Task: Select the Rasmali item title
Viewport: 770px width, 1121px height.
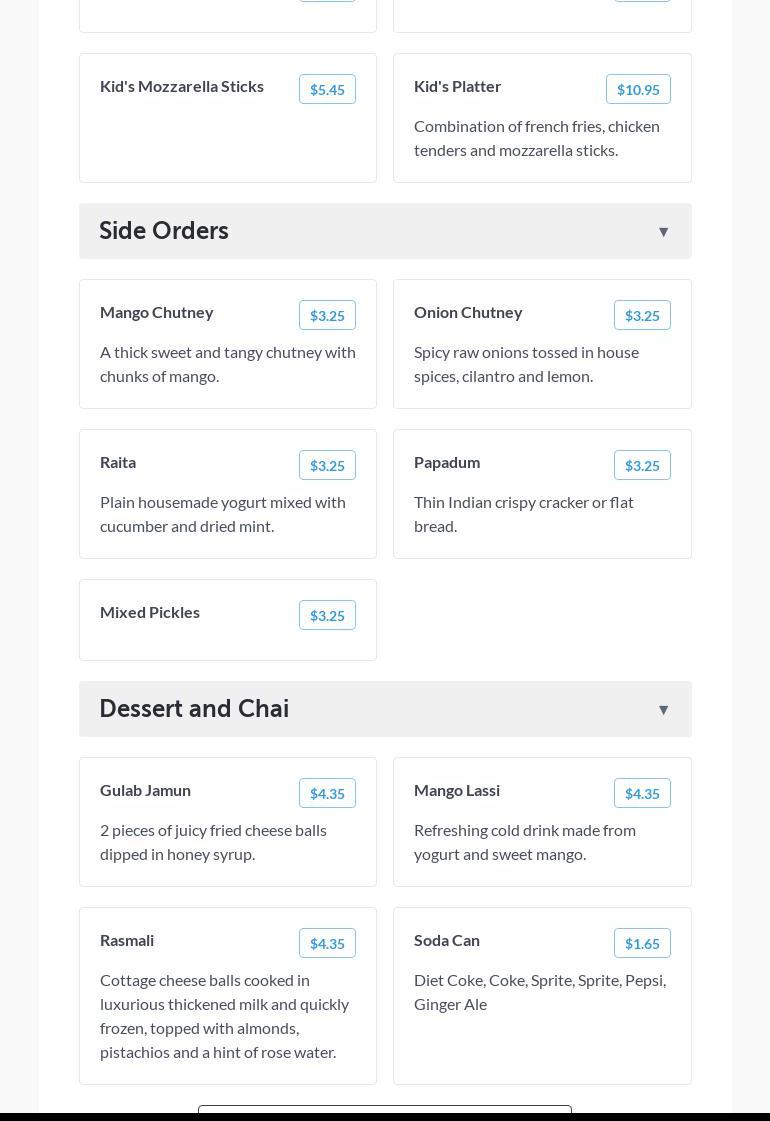Action: tap(127, 940)
